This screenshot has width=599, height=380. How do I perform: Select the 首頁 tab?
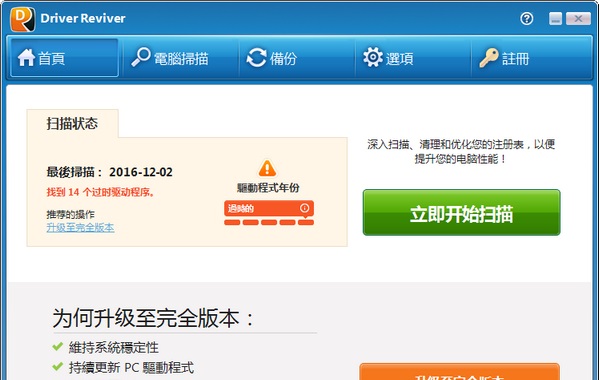point(64,58)
